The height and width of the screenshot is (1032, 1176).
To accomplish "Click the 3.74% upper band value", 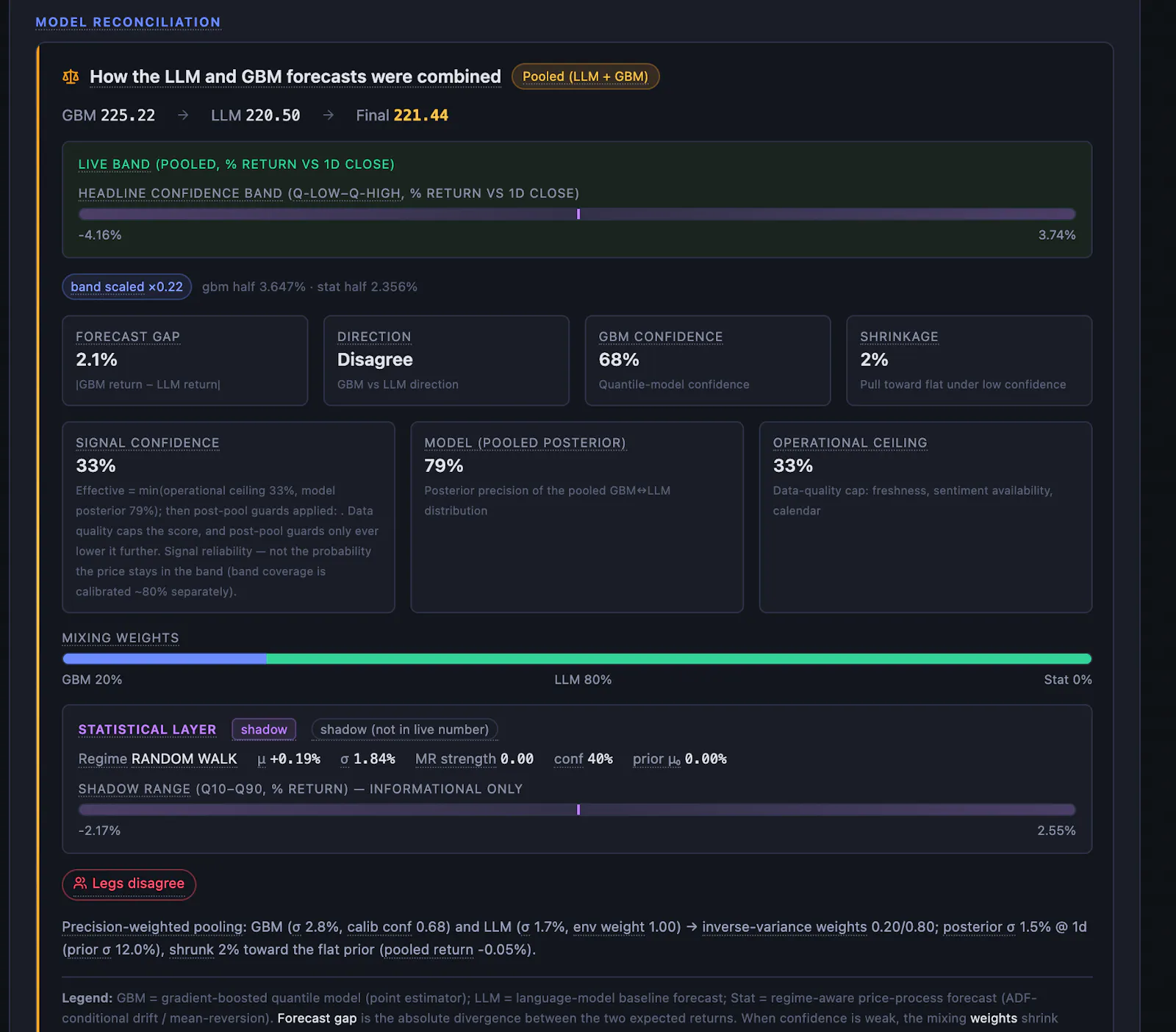I will (x=1057, y=235).
